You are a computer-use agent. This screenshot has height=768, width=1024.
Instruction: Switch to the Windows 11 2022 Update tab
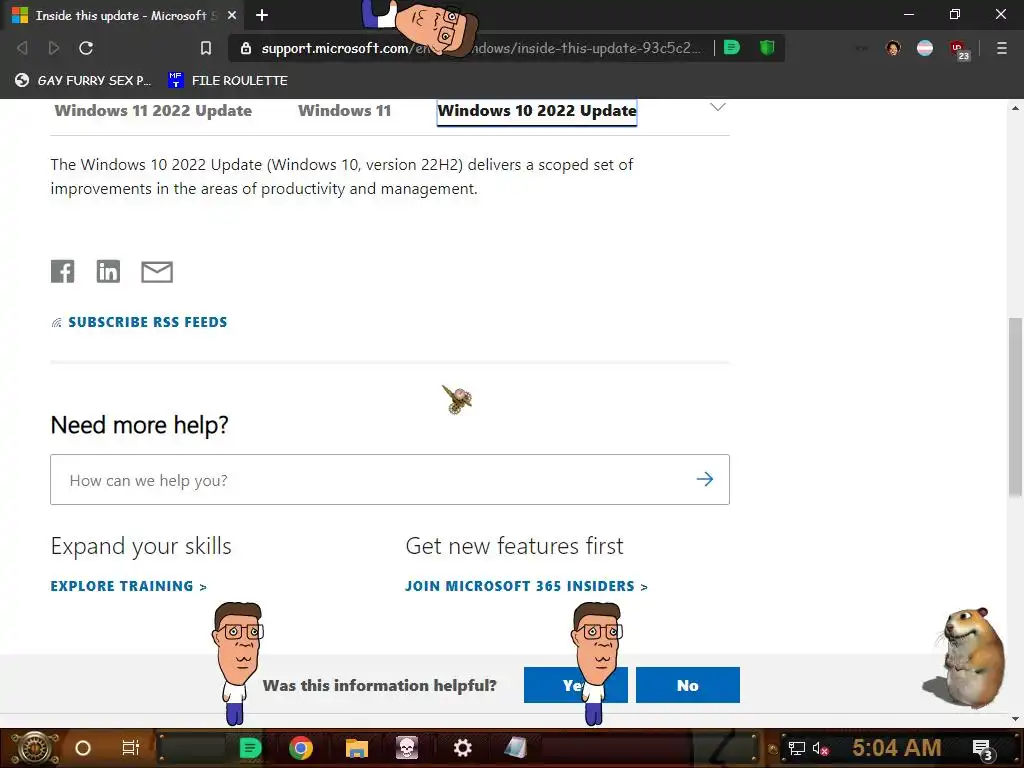(x=153, y=110)
